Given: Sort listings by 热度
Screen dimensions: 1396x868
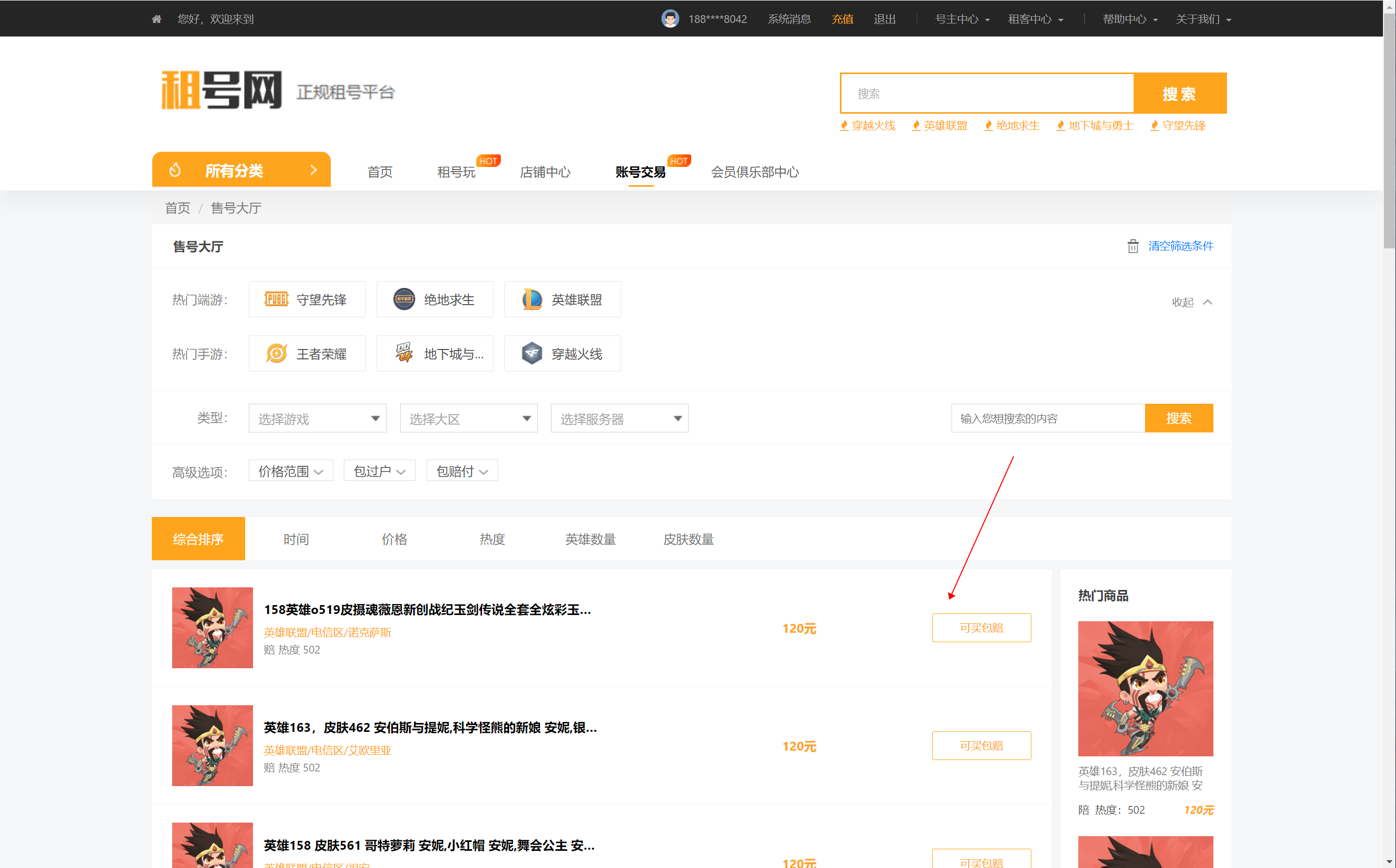Looking at the screenshot, I should (492, 539).
